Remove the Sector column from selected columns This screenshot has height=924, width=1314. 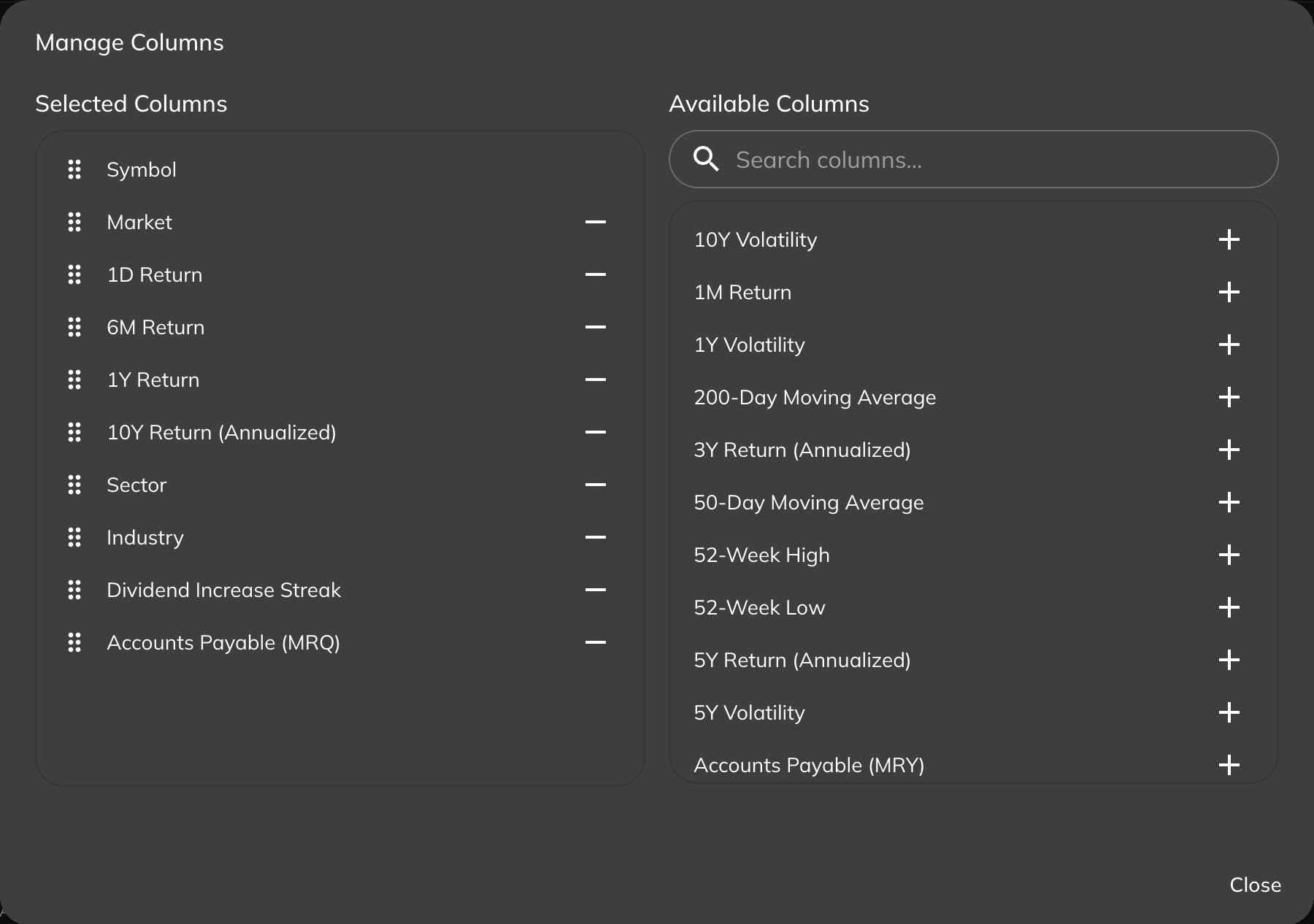pyautogui.click(x=596, y=485)
